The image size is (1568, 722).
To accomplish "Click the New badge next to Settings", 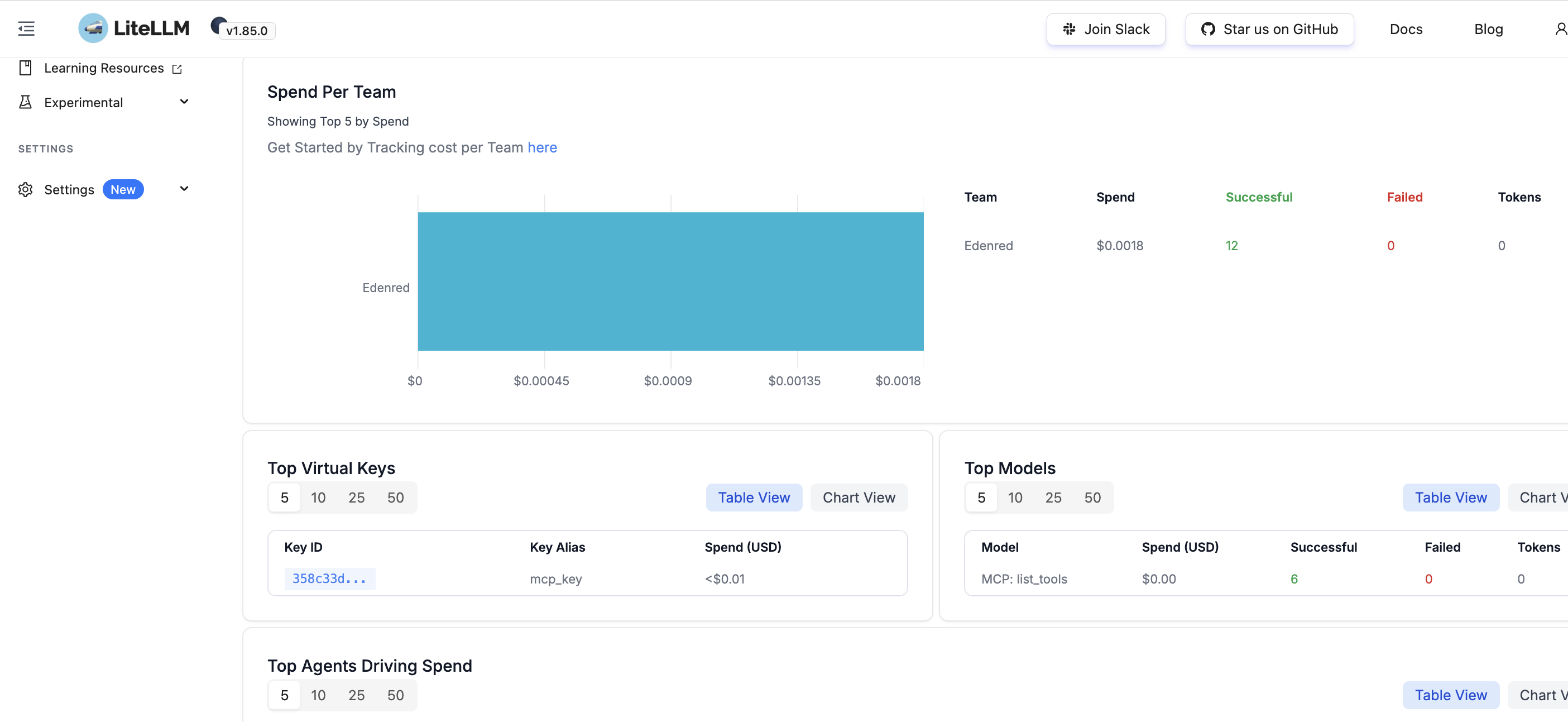I will click(123, 189).
